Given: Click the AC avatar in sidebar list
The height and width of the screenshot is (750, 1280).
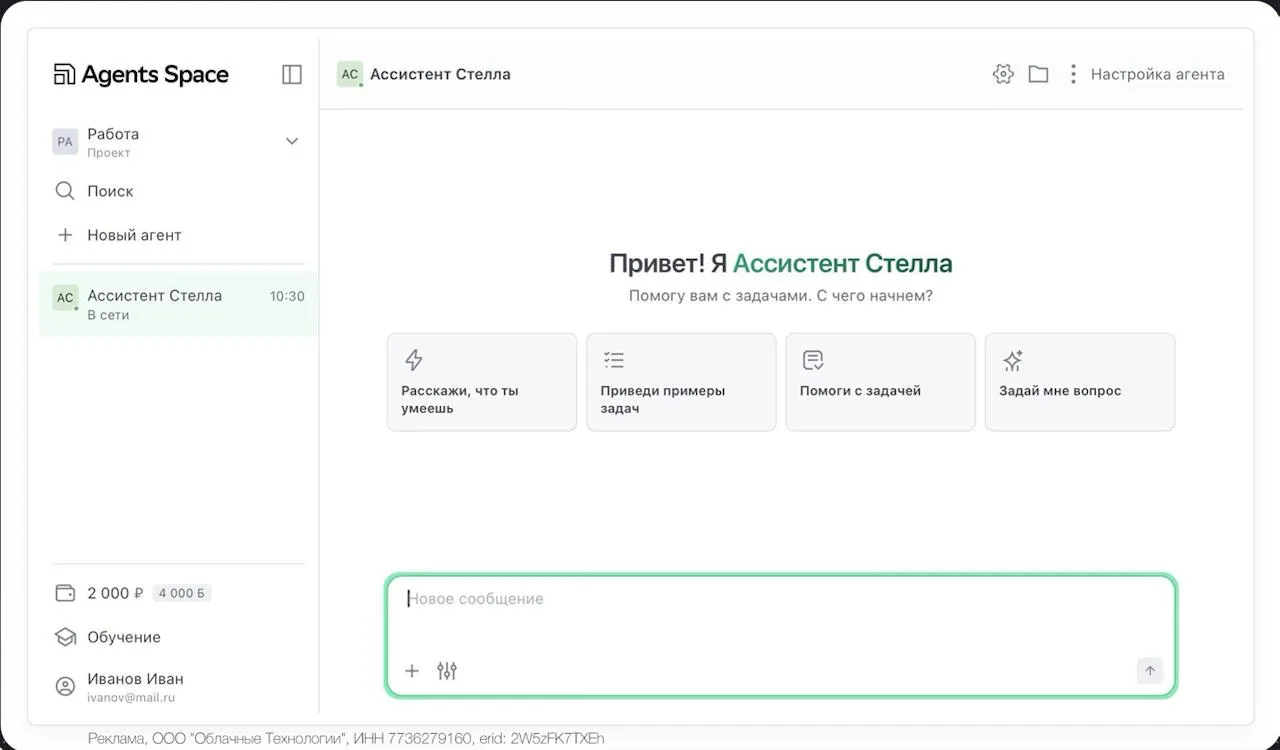Looking at the screenshot, I should tap(65, 297).
